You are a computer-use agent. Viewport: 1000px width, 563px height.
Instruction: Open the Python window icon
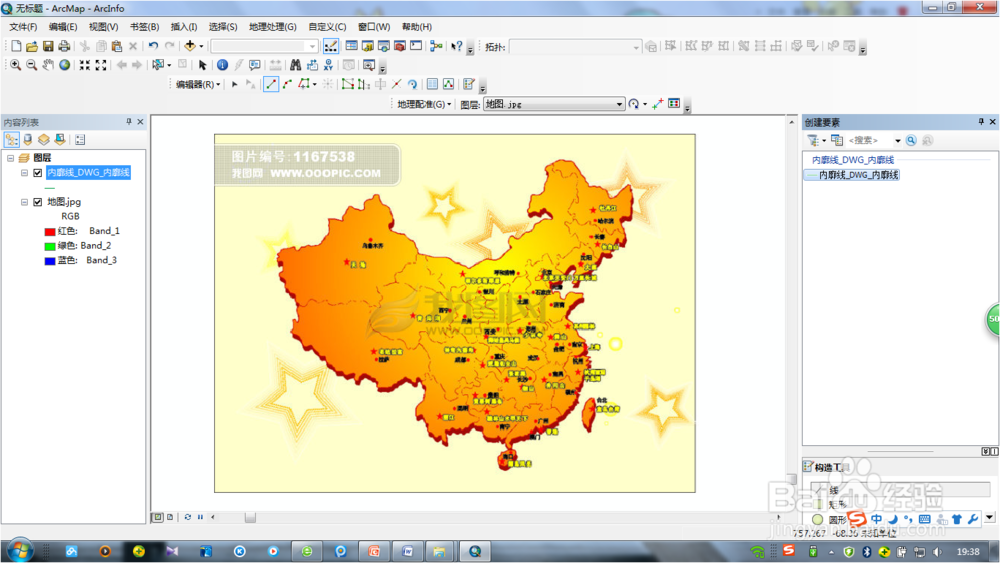416,46
